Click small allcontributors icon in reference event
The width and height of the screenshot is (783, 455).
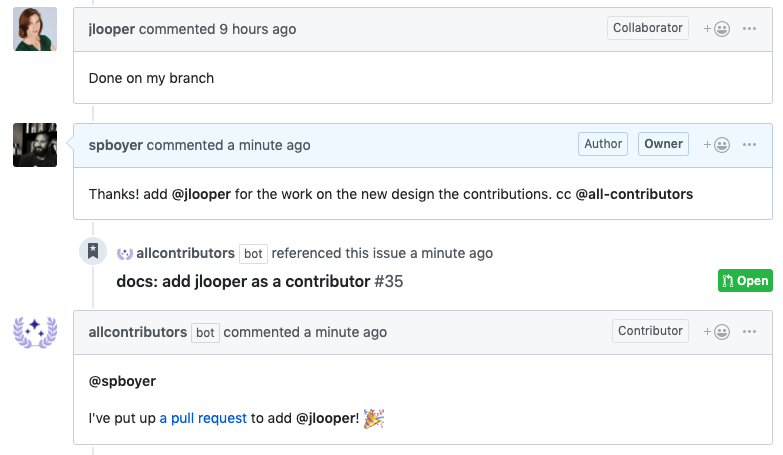(x=125, y=254)
